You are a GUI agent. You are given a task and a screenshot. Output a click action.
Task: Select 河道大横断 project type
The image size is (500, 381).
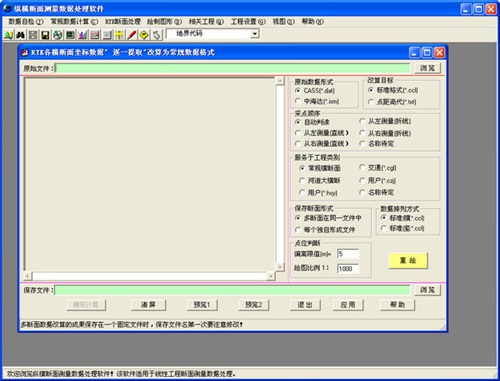320,181
